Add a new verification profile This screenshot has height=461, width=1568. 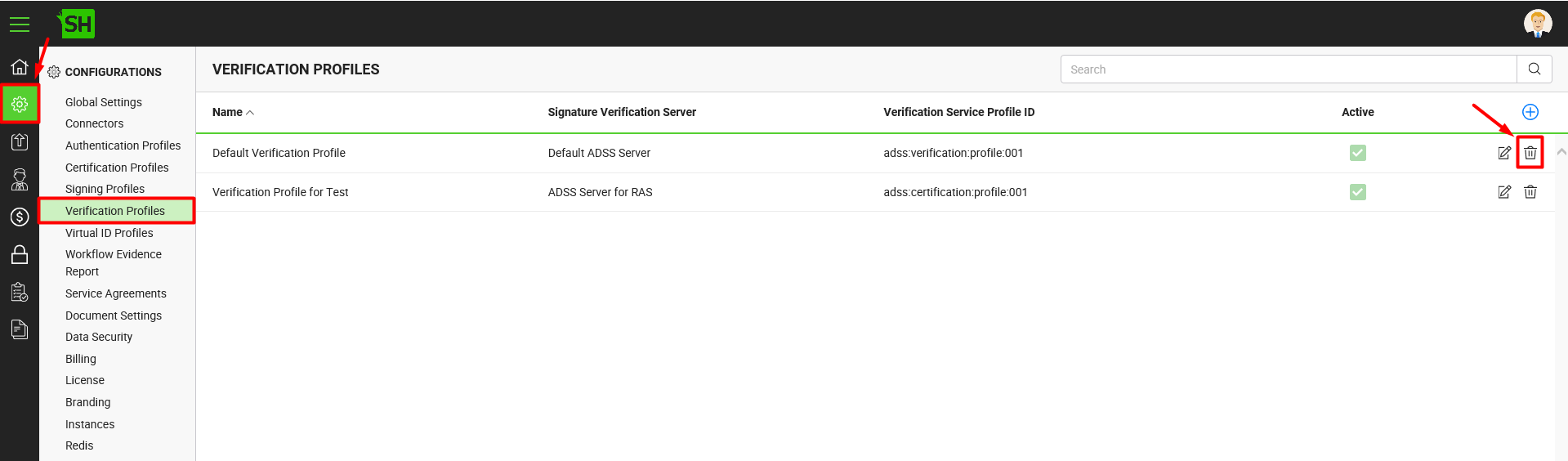pos(1530,112)
